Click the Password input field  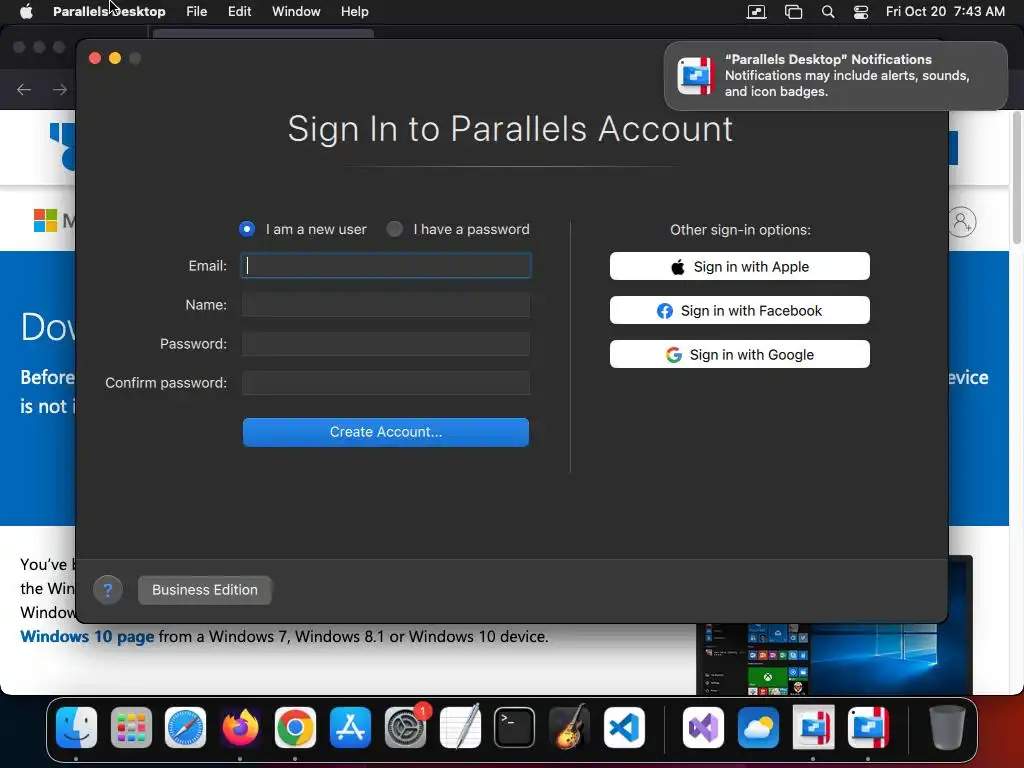(386, 344)
